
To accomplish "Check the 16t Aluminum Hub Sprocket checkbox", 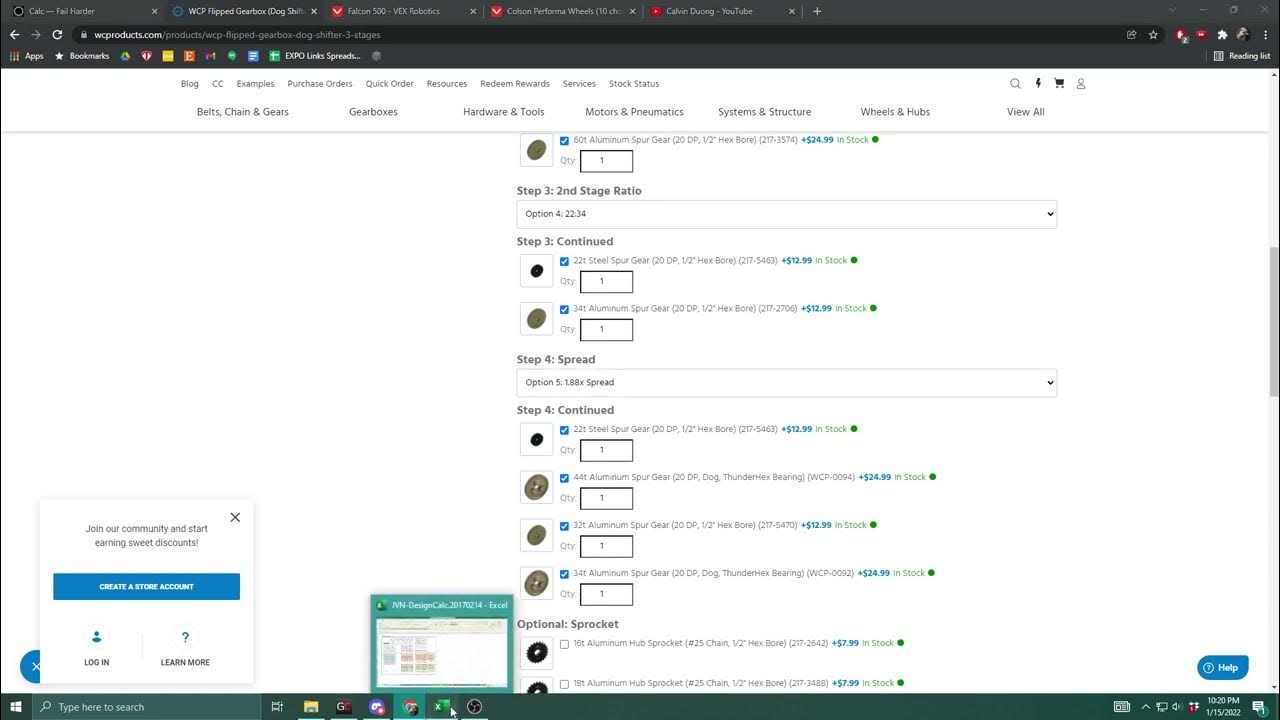I will pyautogui.click(x=564, y=644).
